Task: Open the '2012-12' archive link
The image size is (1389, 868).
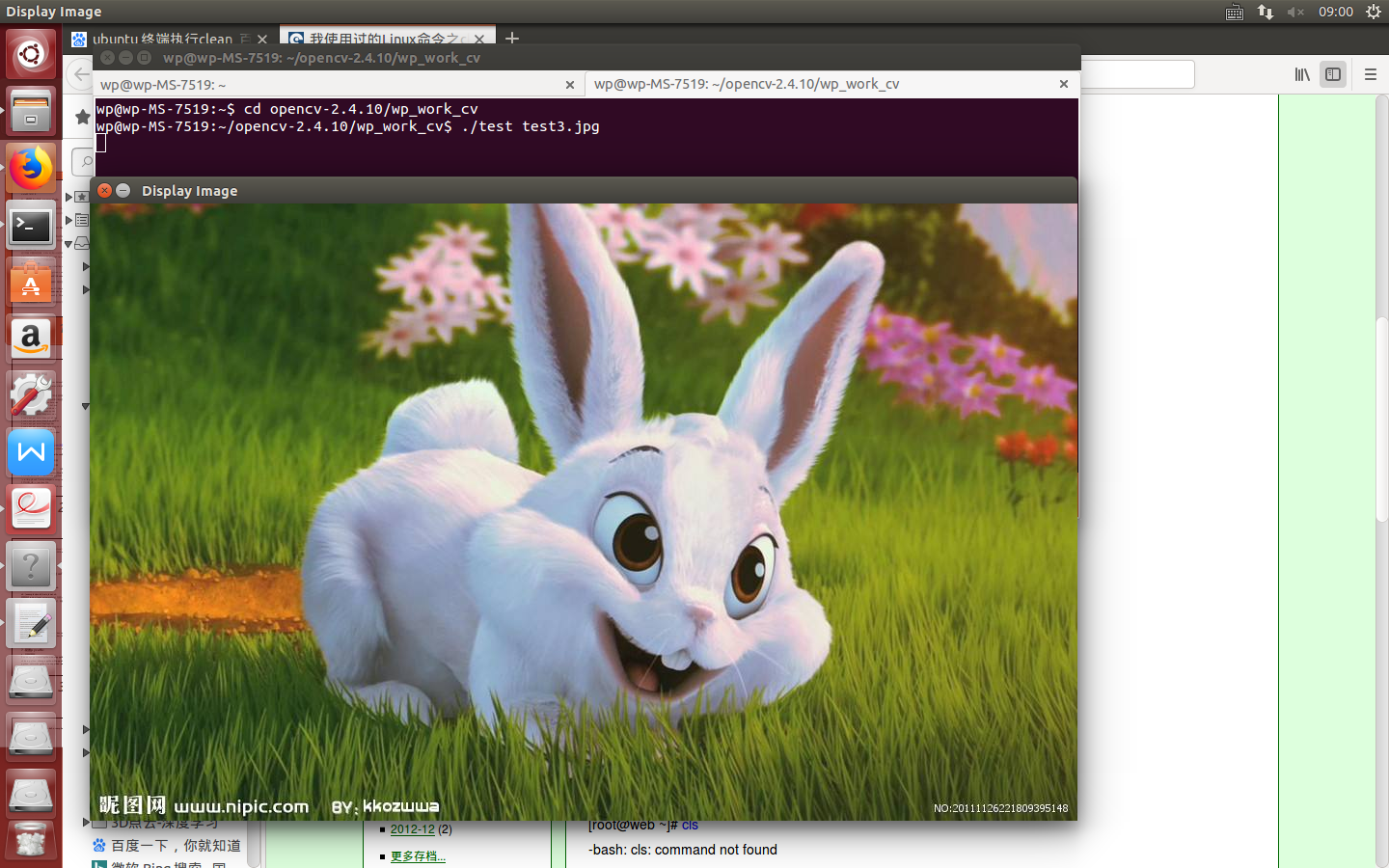Action: coord(412,829)
